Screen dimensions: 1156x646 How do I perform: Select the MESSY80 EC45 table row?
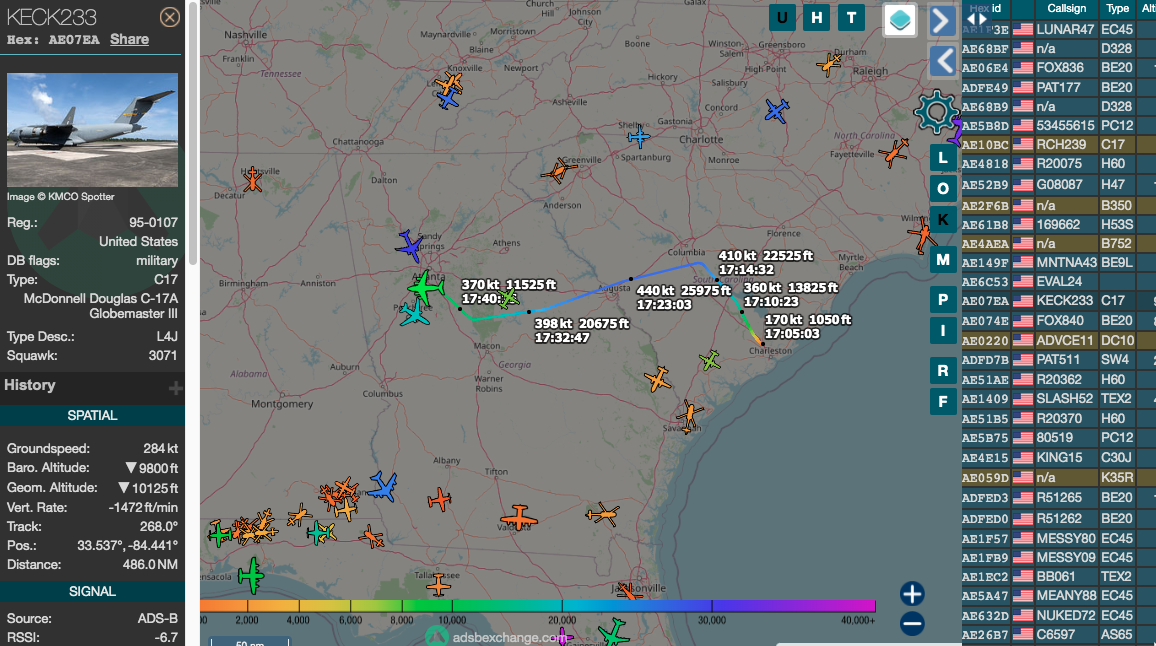tap(1059, 538)
